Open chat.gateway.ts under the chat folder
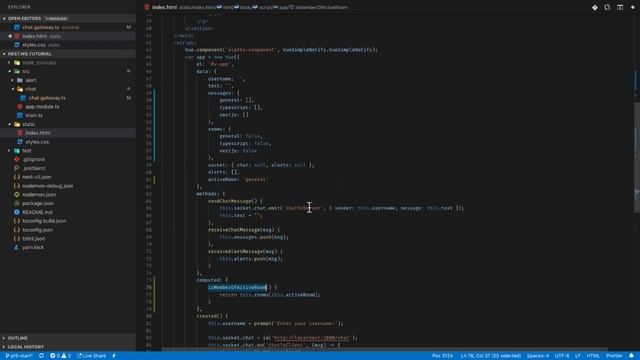 coord(47,98)
